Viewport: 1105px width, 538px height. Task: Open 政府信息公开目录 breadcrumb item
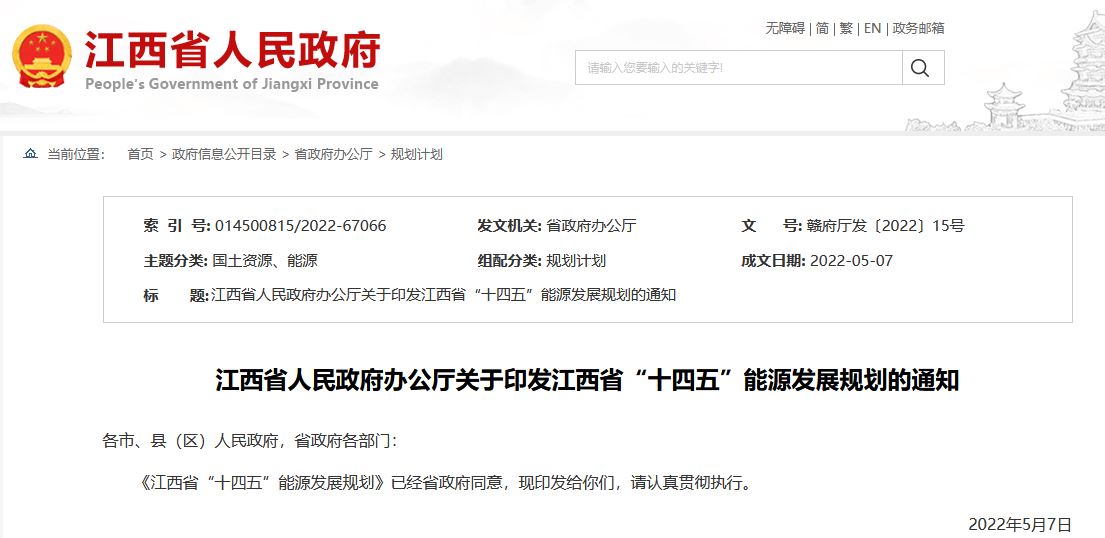point(224,154)
